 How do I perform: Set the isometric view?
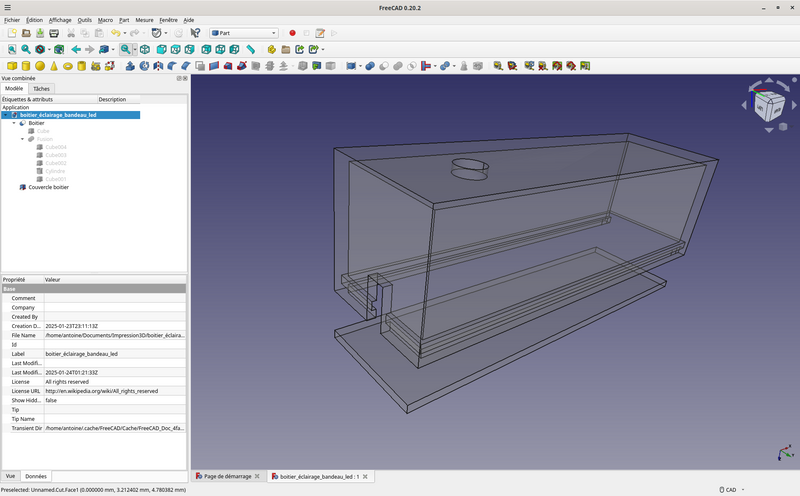coord(145,49)
